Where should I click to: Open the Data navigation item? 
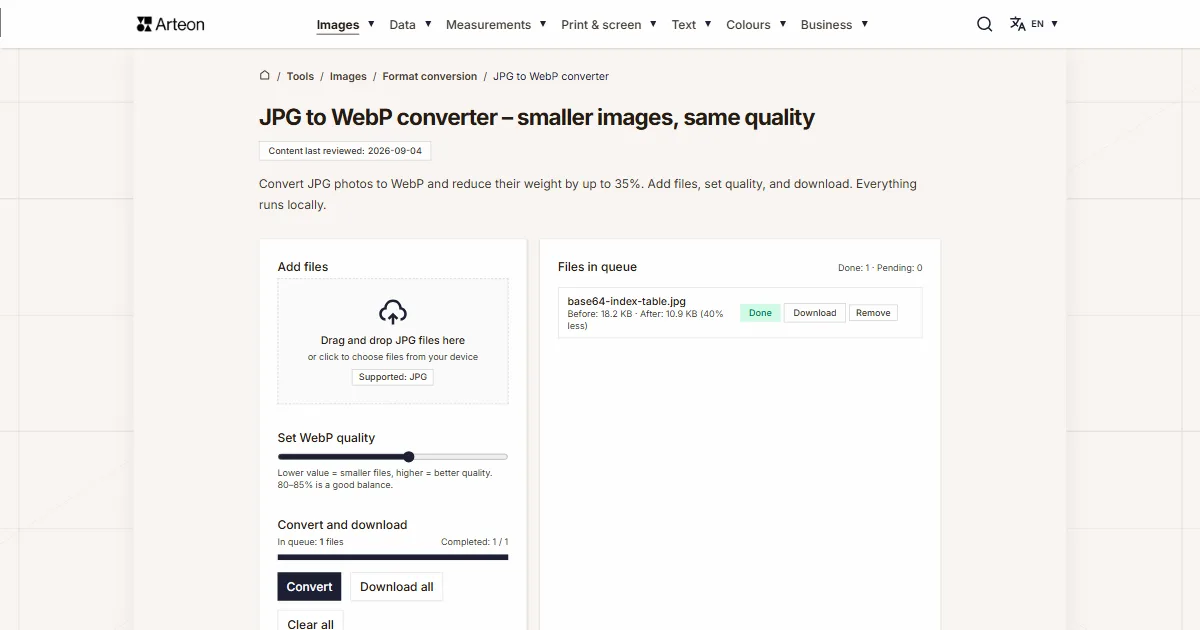tap(403, 25)
